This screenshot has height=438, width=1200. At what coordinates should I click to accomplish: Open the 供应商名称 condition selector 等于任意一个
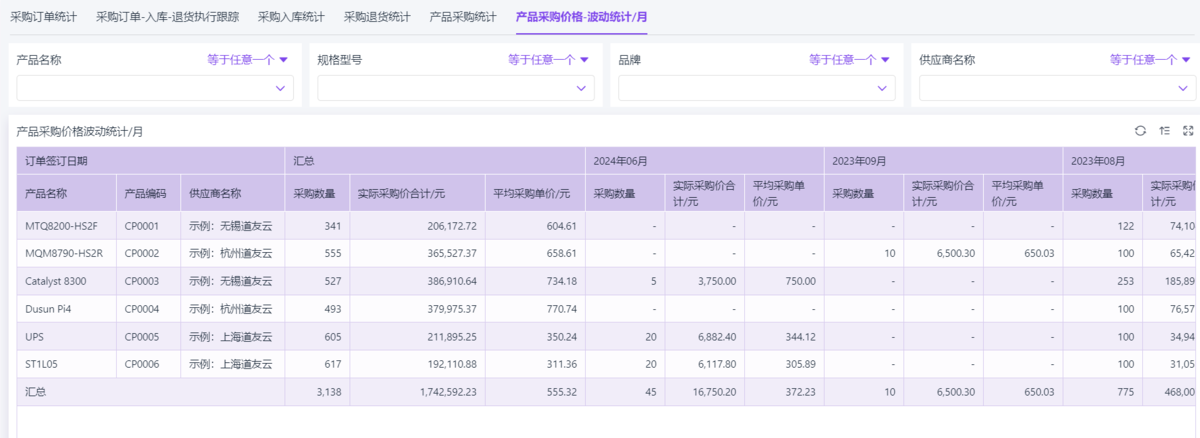pos(1150,60)
